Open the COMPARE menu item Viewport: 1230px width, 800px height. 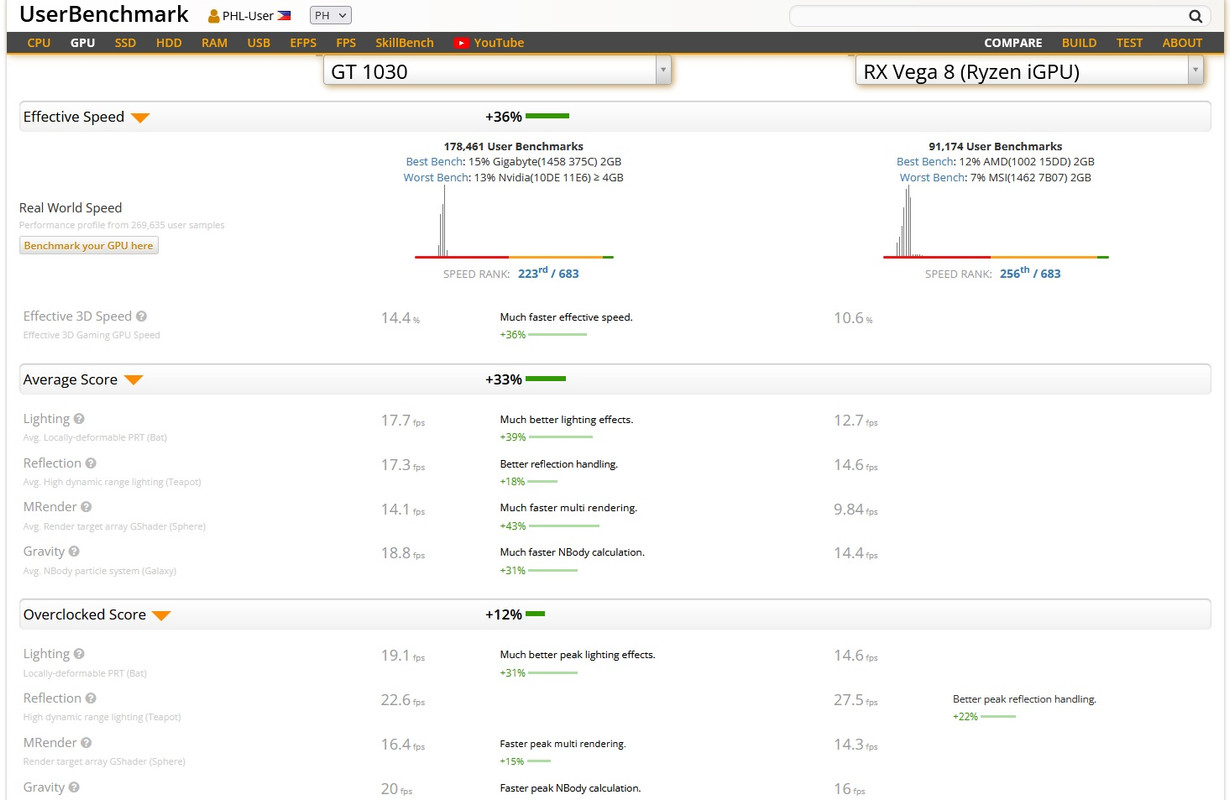1013,43
